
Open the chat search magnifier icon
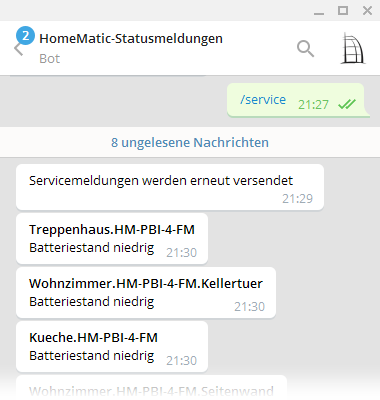pos(305,49)
